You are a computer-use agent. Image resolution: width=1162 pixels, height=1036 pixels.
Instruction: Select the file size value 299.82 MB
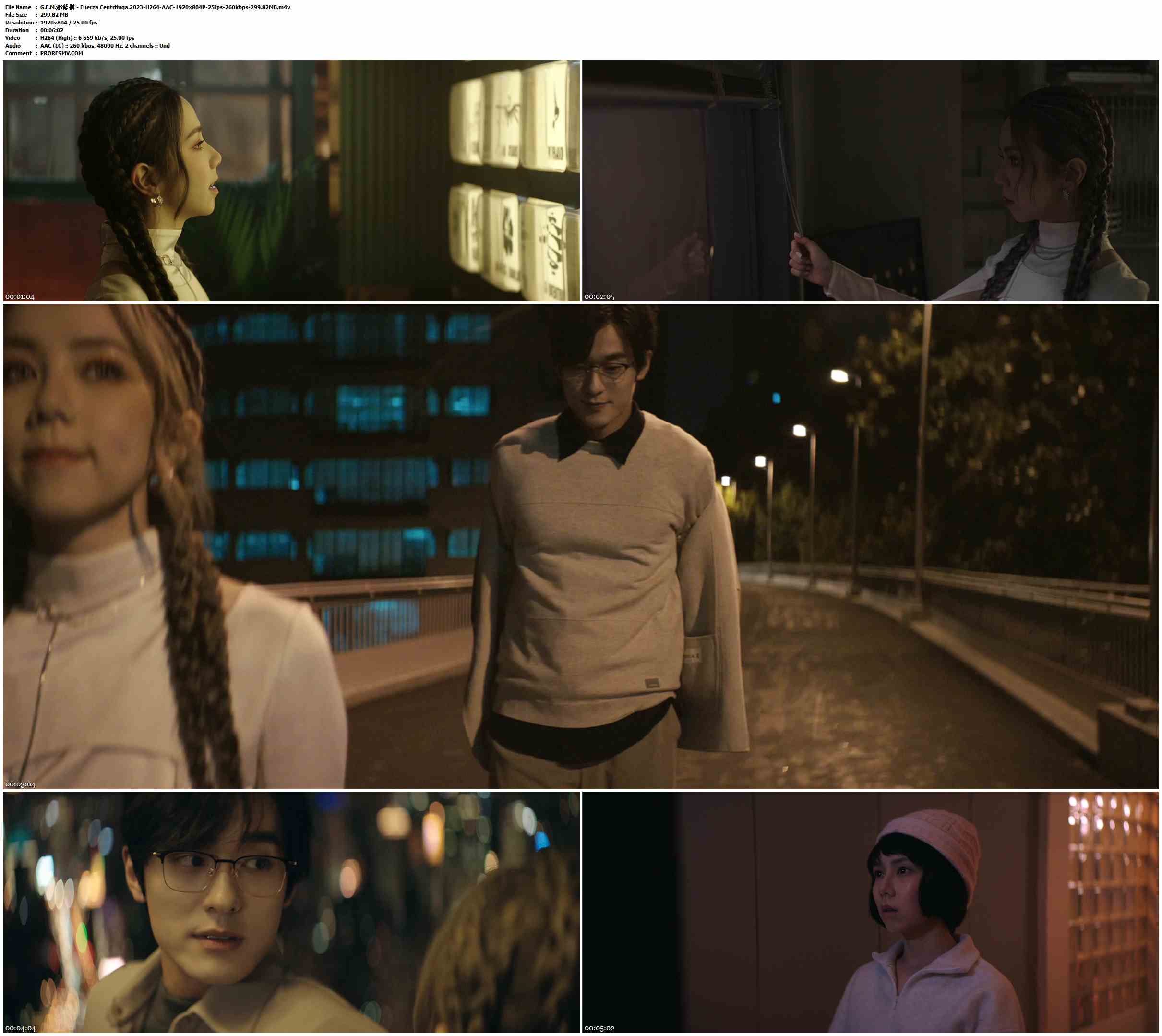(54, 15)
